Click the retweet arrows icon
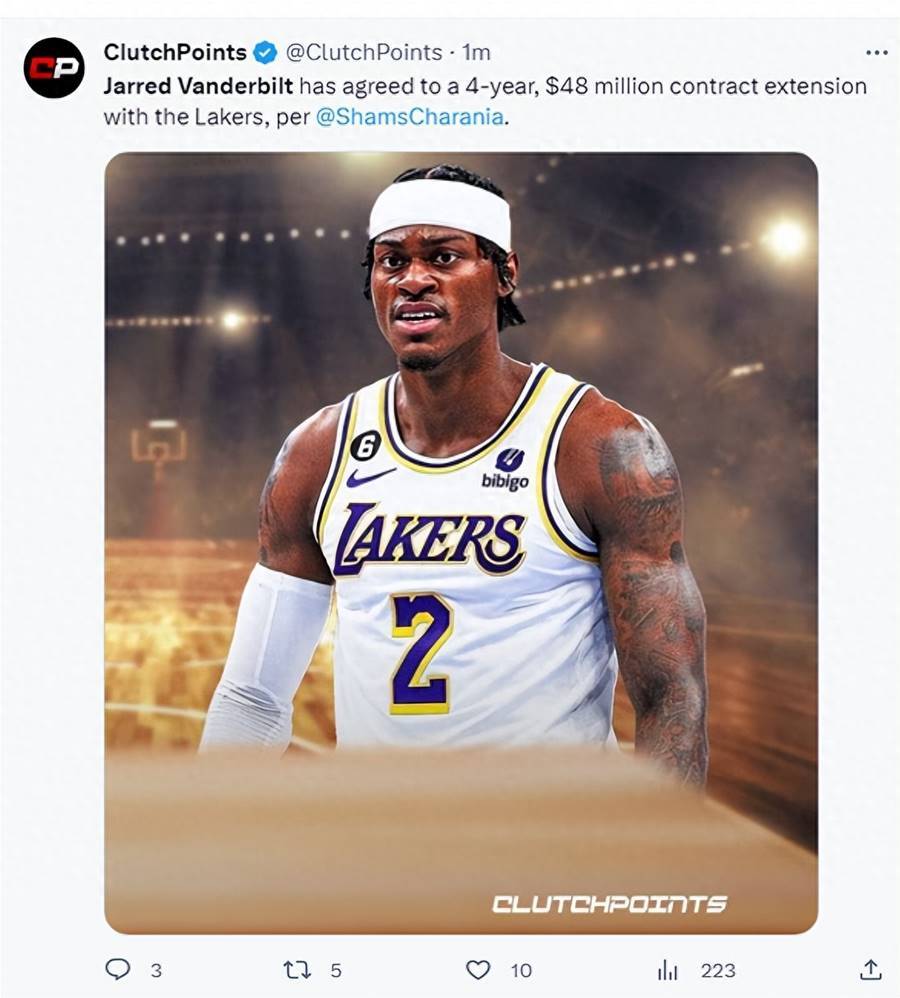 297,970
